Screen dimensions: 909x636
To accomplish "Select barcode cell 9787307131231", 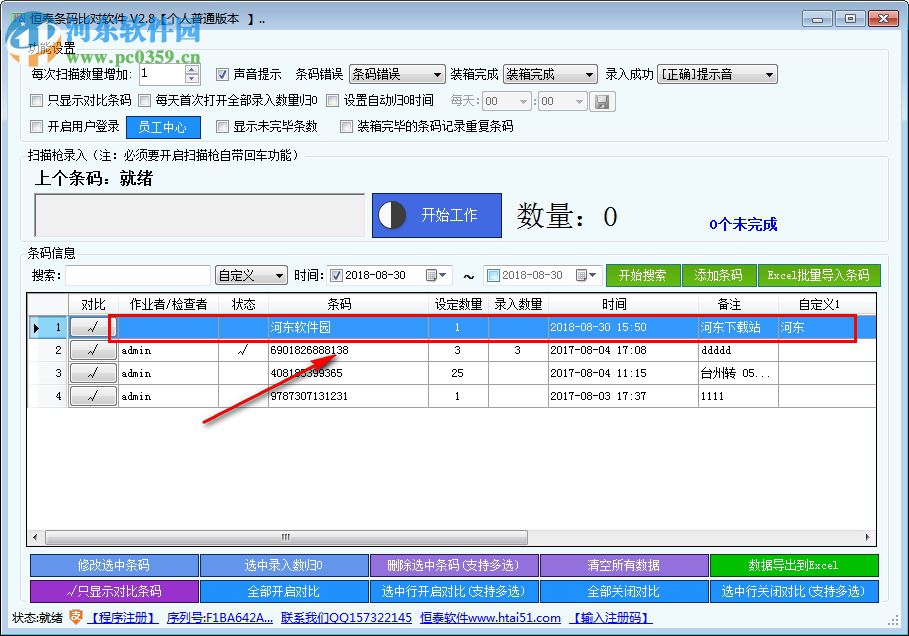I will click(x=348, y=396).
